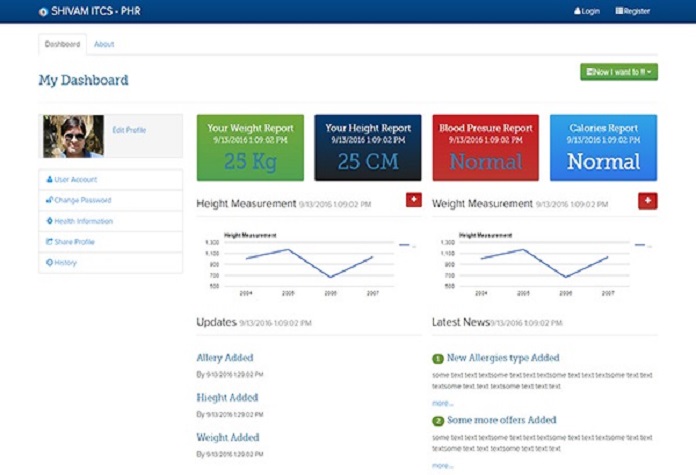Click the User Account person icon
696x475 pixels.
[x=49, y=179]
